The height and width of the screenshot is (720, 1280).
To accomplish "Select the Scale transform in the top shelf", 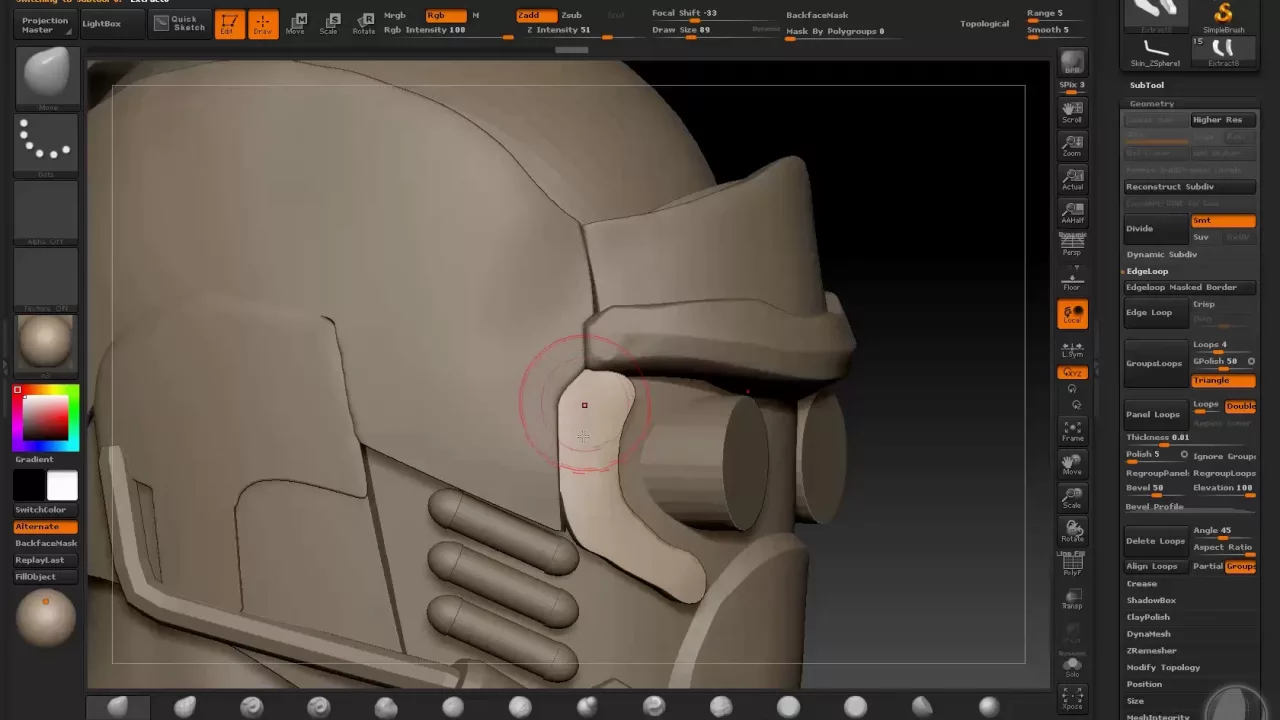I will (329, 24).
